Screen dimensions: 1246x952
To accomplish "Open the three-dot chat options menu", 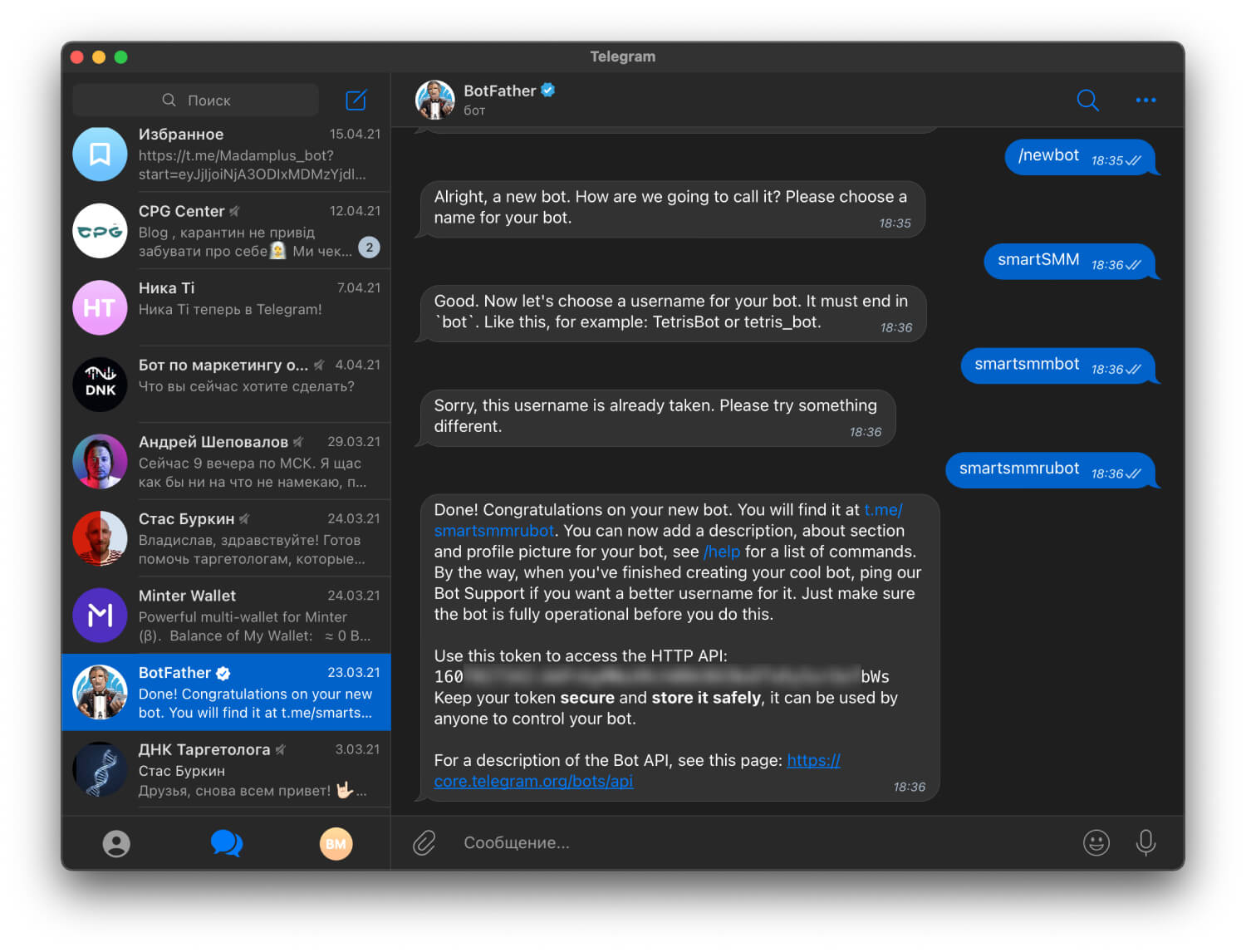I will [x=1145, y=100].
